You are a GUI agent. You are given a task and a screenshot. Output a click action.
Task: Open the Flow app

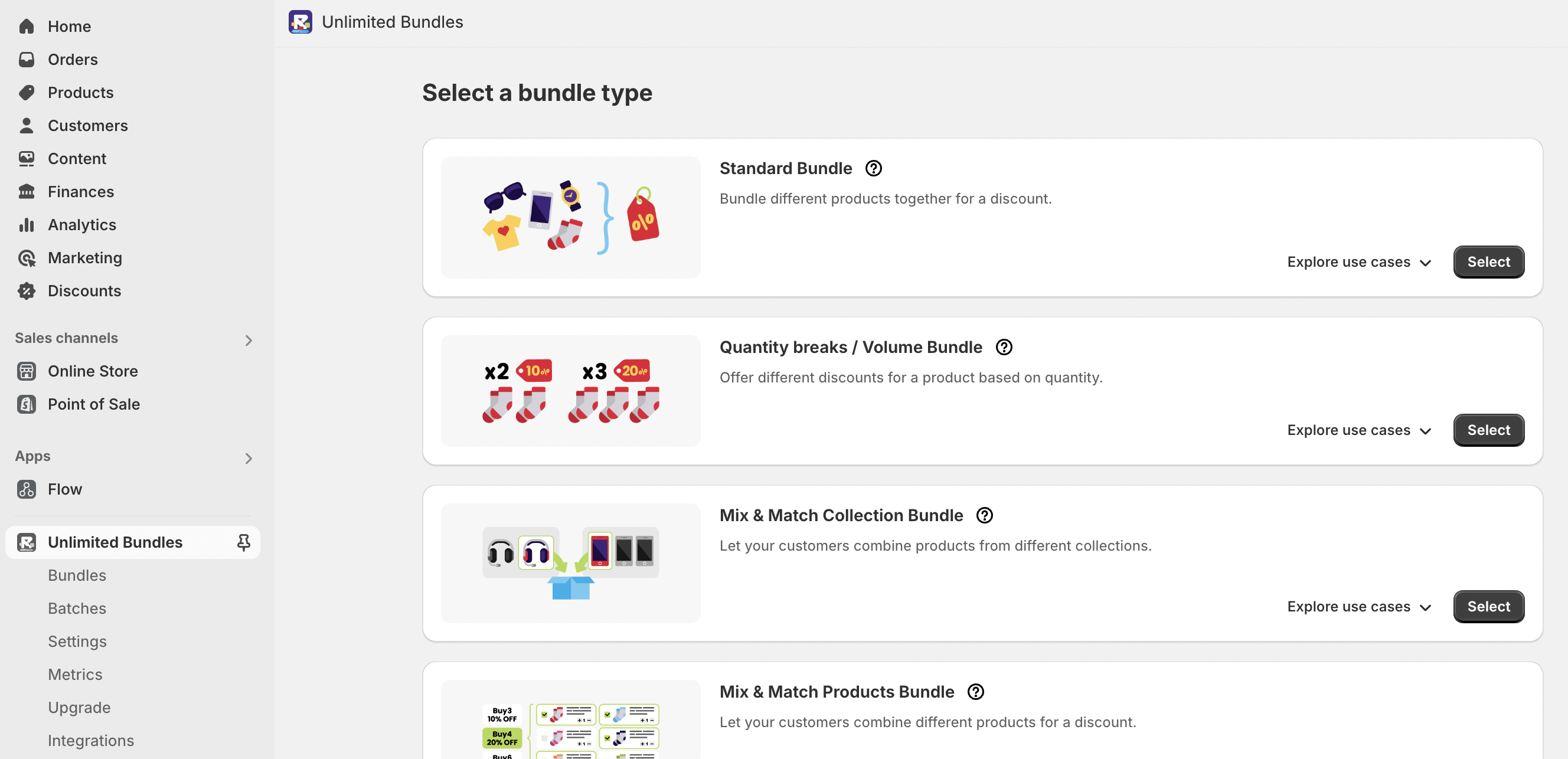point(64,489)
